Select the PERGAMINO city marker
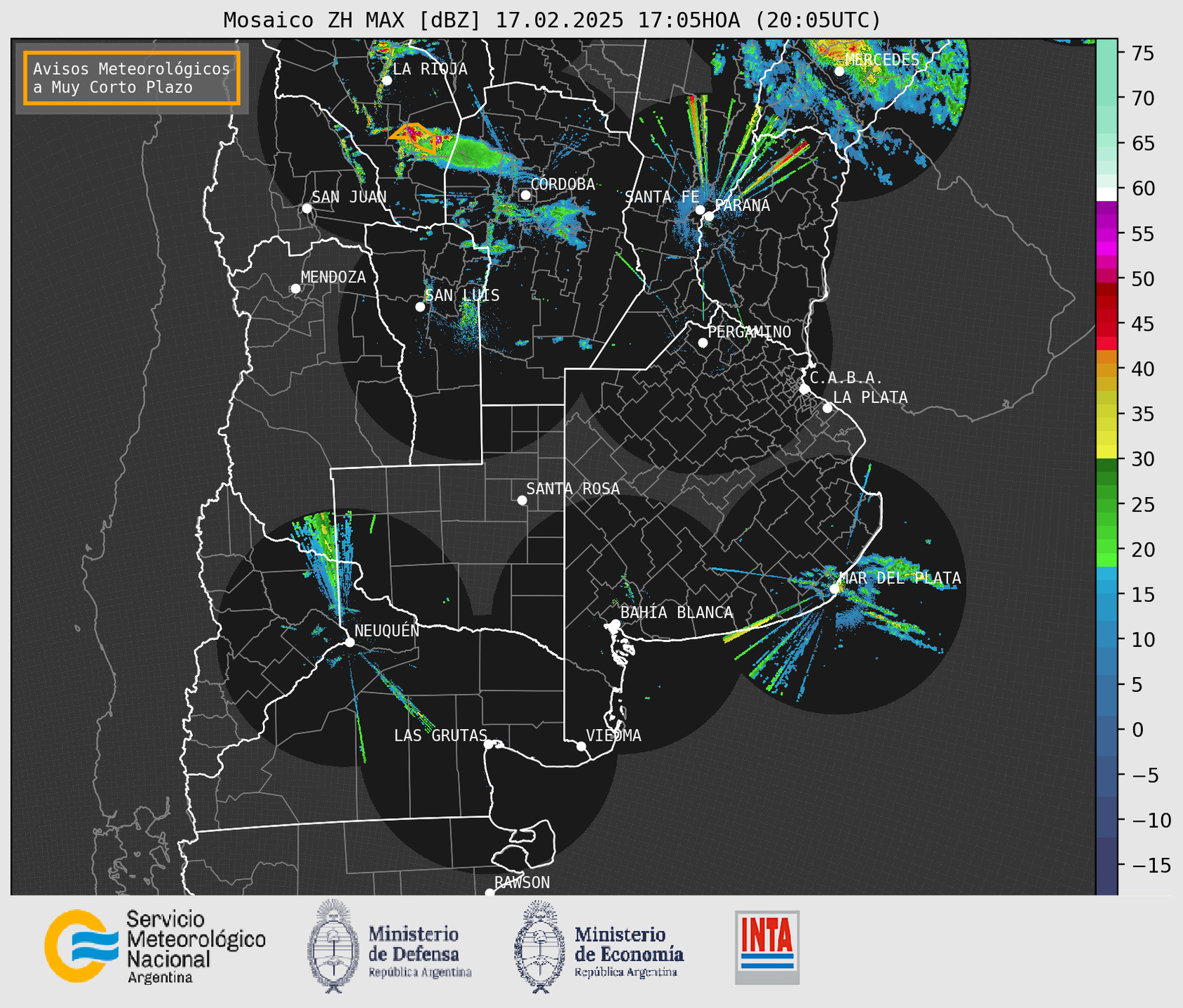1183x1008 pixels. coord(703,343)
